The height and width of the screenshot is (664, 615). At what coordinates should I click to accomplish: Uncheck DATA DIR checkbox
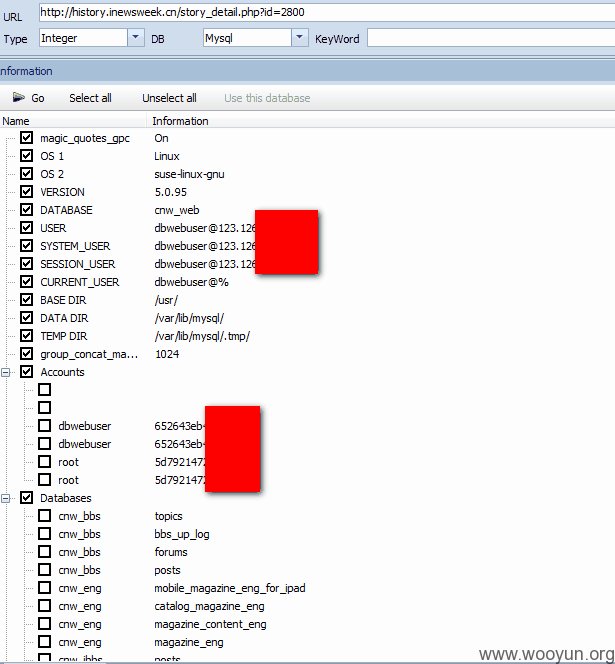(x=27, y=318)
